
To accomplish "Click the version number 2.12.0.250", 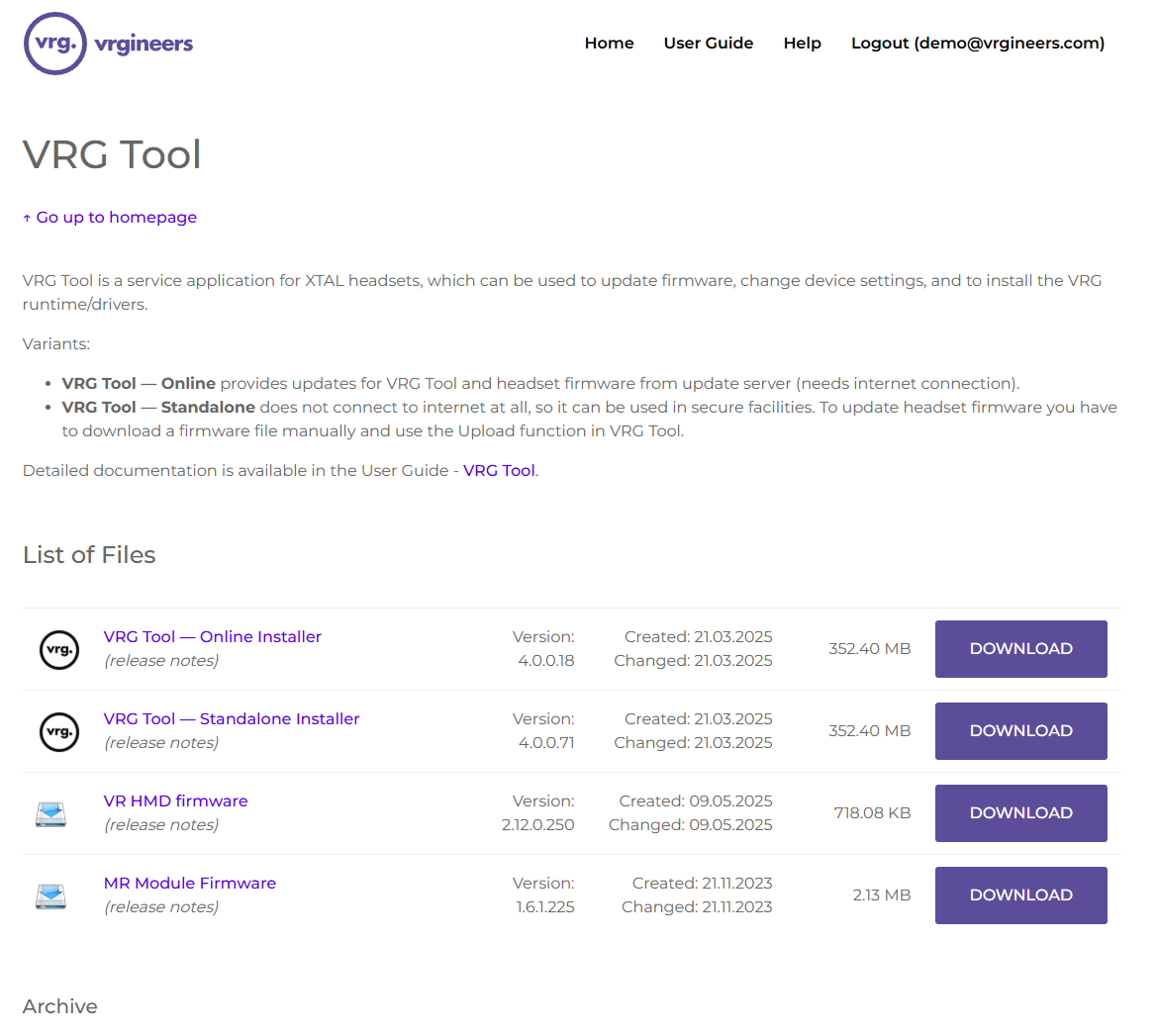I will (x=537, y=825).
